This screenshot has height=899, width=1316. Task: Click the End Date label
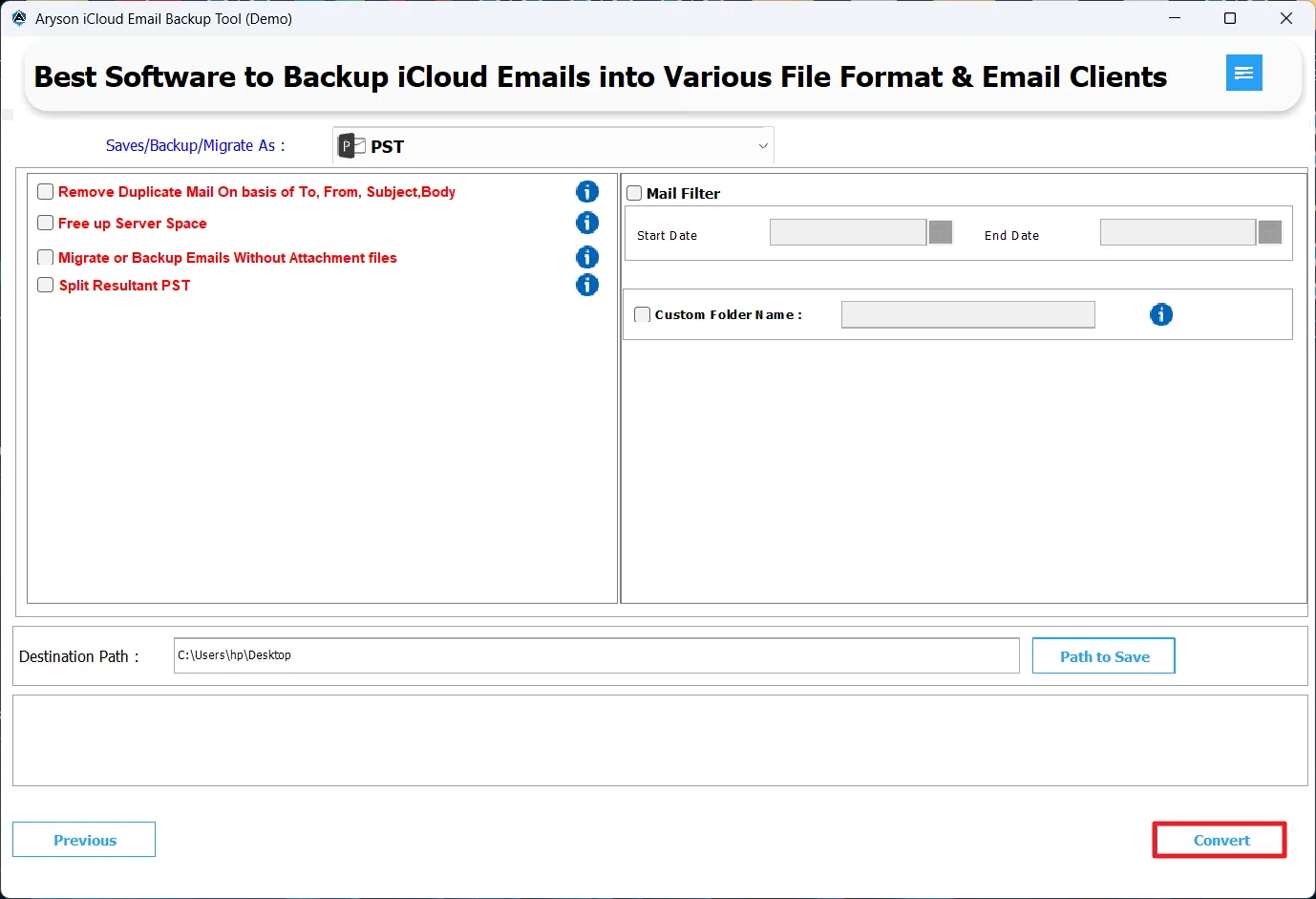click(x=1011, y=235)
